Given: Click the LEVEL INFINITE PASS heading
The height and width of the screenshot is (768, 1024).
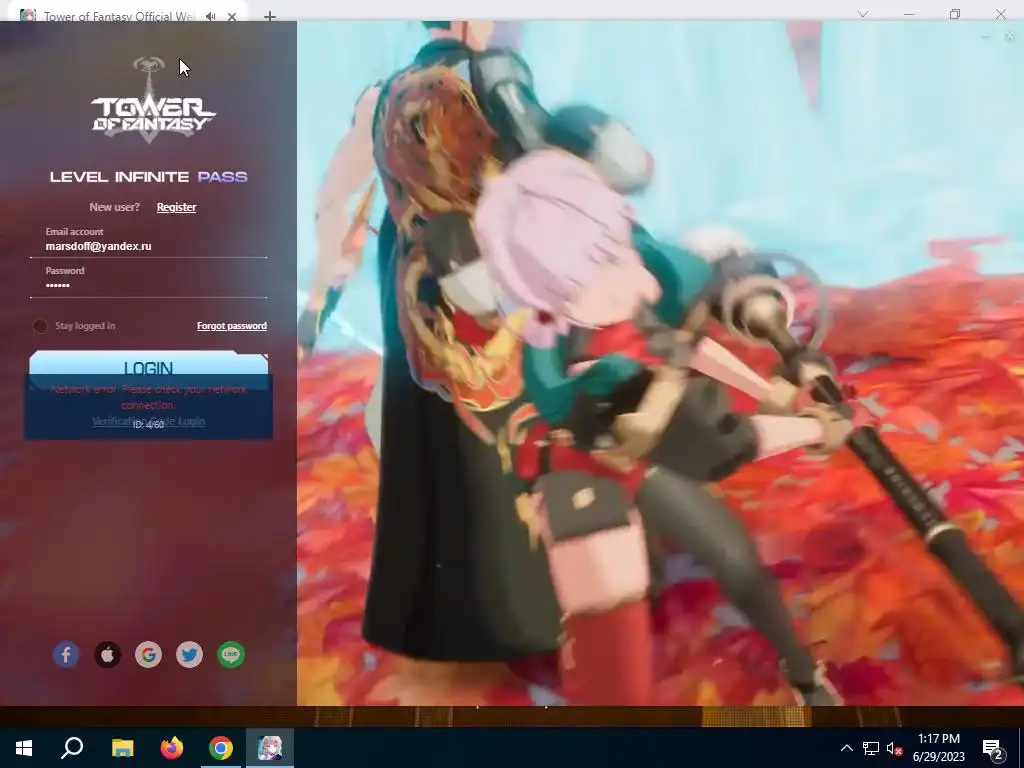Looking at the screenshot, I should 149,177.
